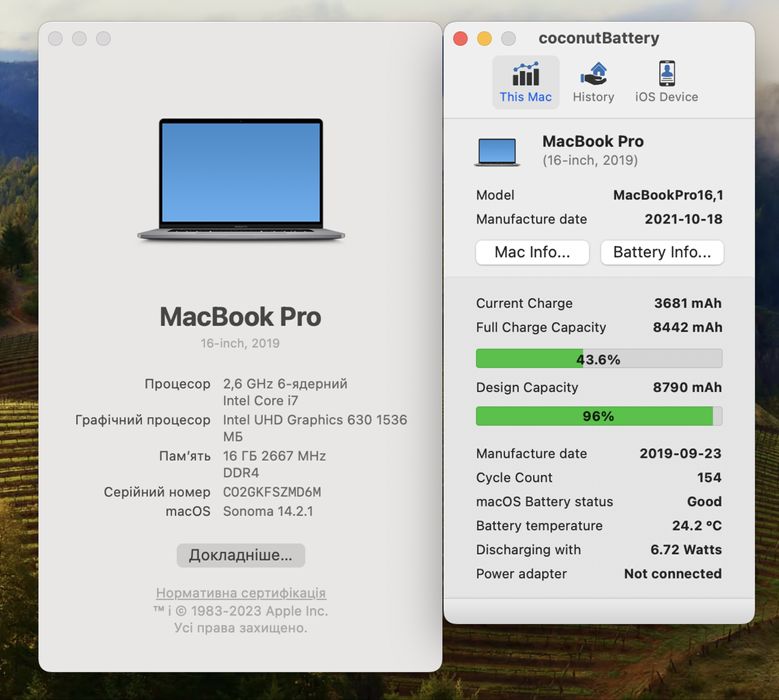Click the 43.6% charge progress bar
779x700 pixels.
[x=599, y=359]
